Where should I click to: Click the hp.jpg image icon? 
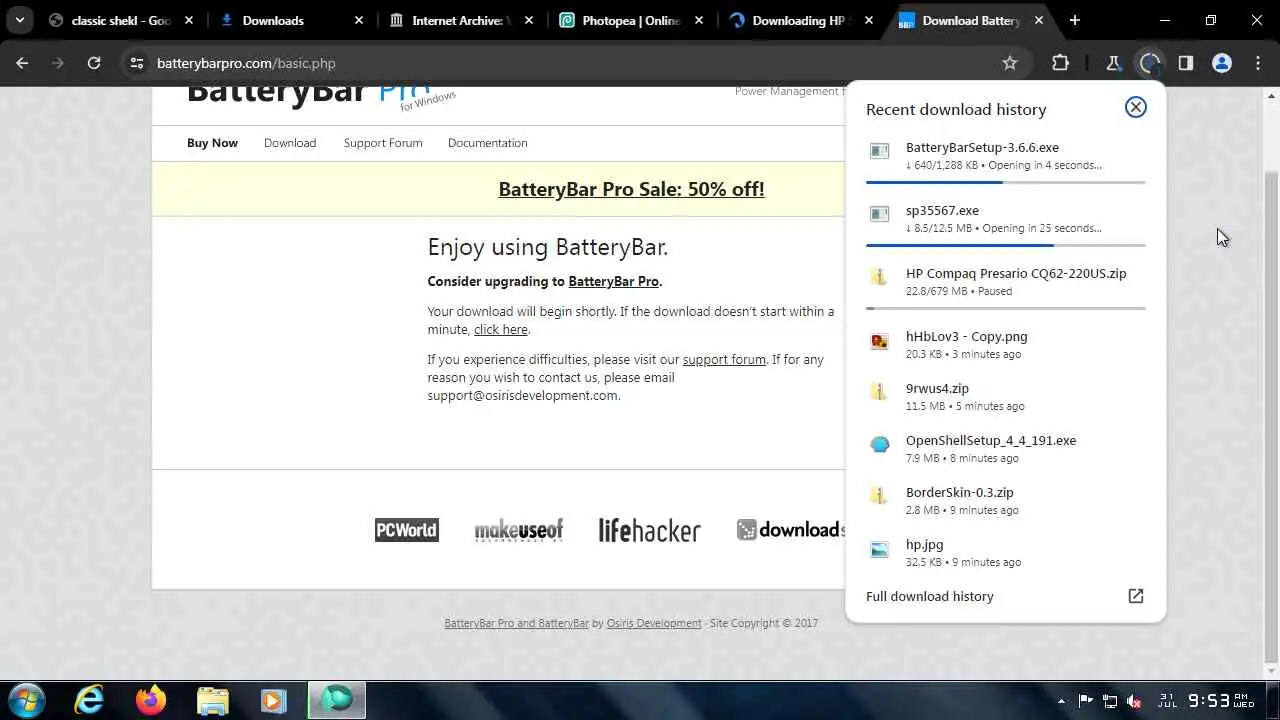coord(879,548)
